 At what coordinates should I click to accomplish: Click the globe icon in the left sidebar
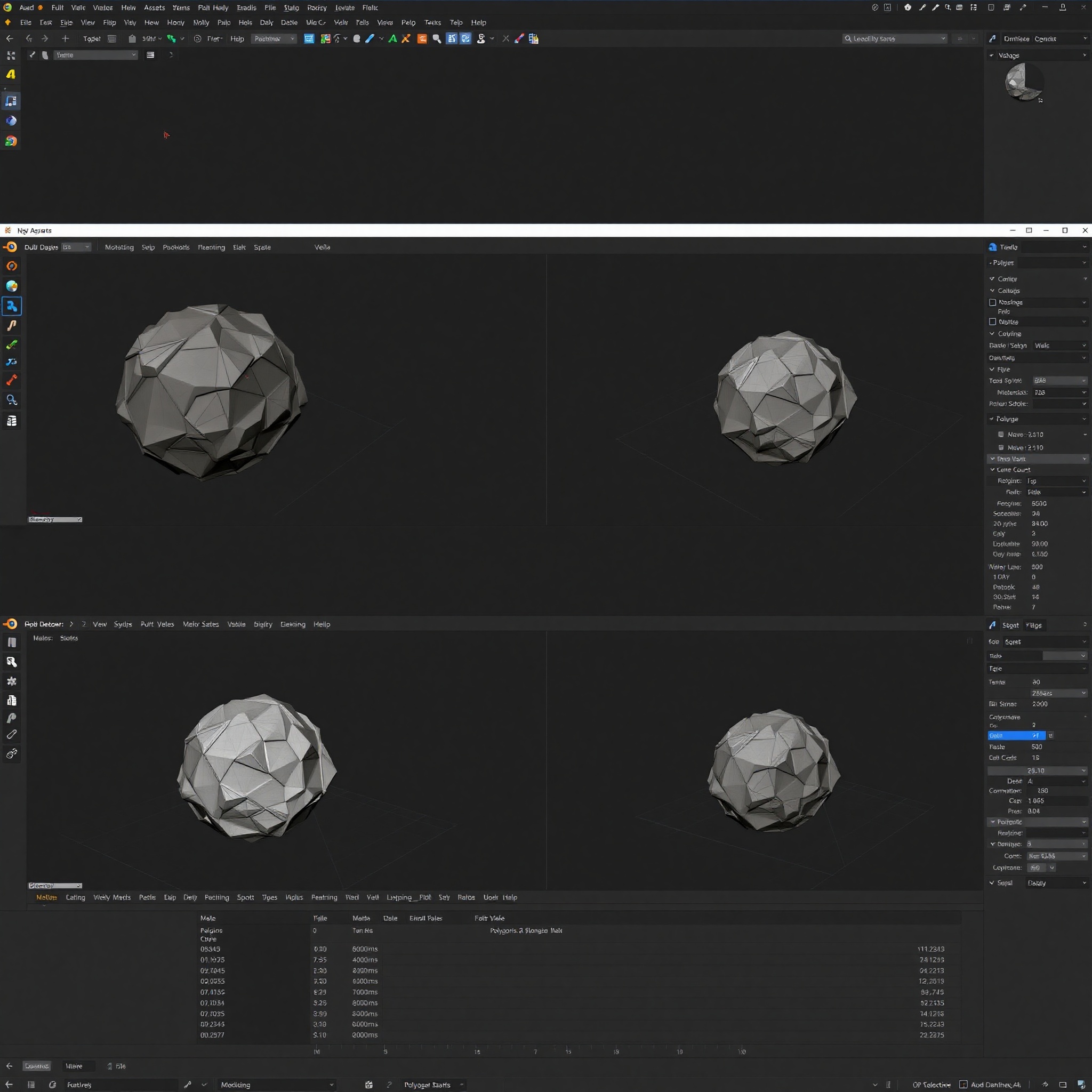pyautogui.click(x=11, y=286)
